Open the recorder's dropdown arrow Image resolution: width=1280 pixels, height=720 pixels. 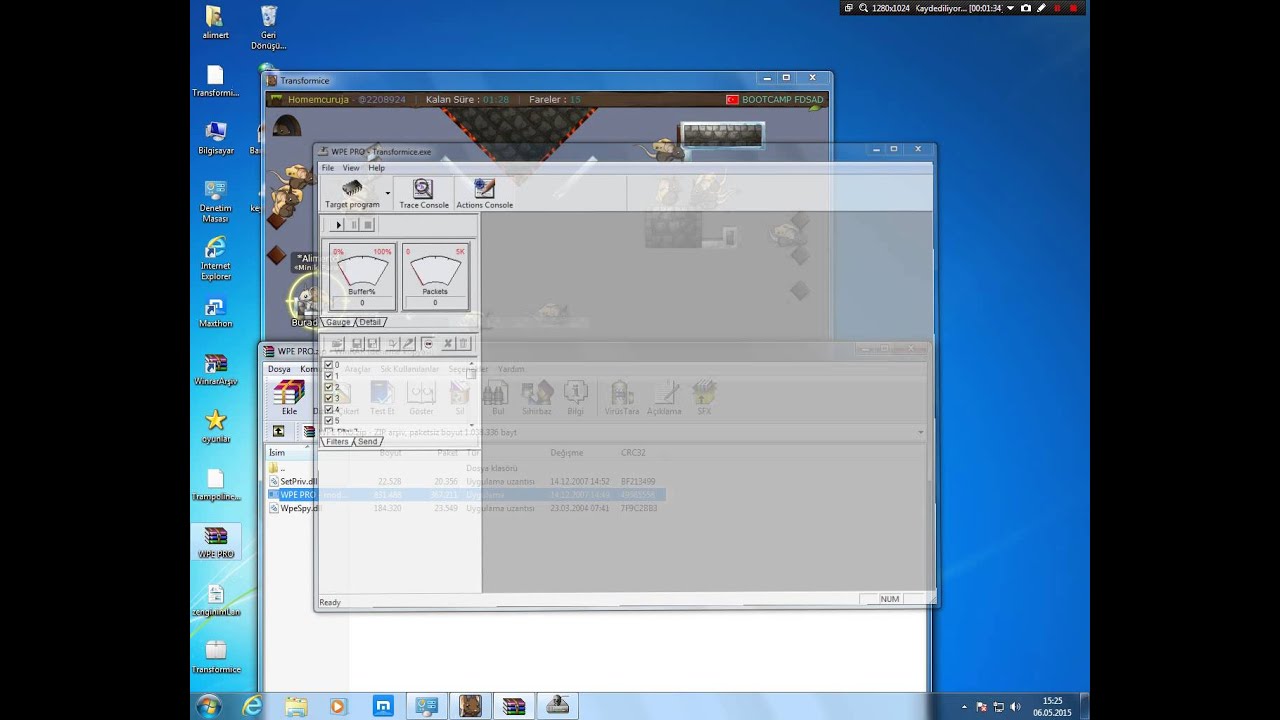(x=1010, y=8)
